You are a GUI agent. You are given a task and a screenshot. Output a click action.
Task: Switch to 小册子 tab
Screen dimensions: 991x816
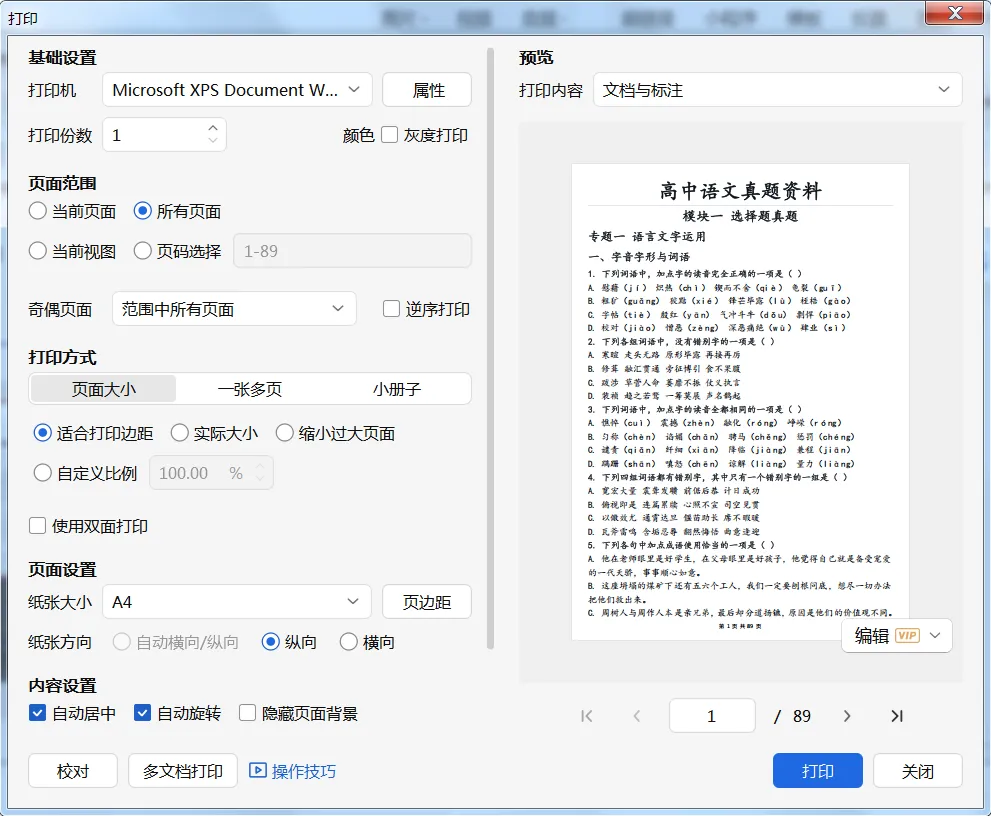(x=396, y=389)
